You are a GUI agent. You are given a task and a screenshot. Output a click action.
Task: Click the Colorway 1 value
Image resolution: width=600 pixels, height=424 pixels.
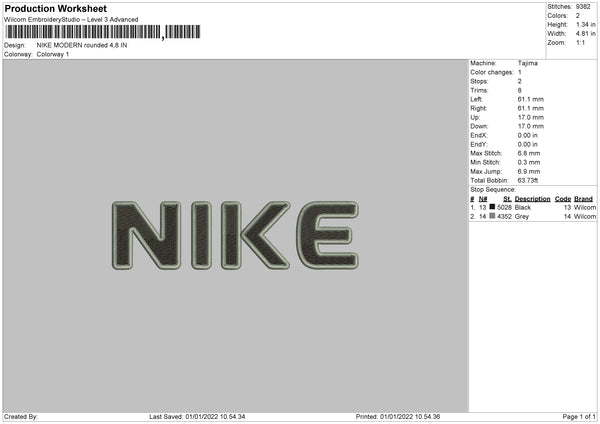coord(53,54)
